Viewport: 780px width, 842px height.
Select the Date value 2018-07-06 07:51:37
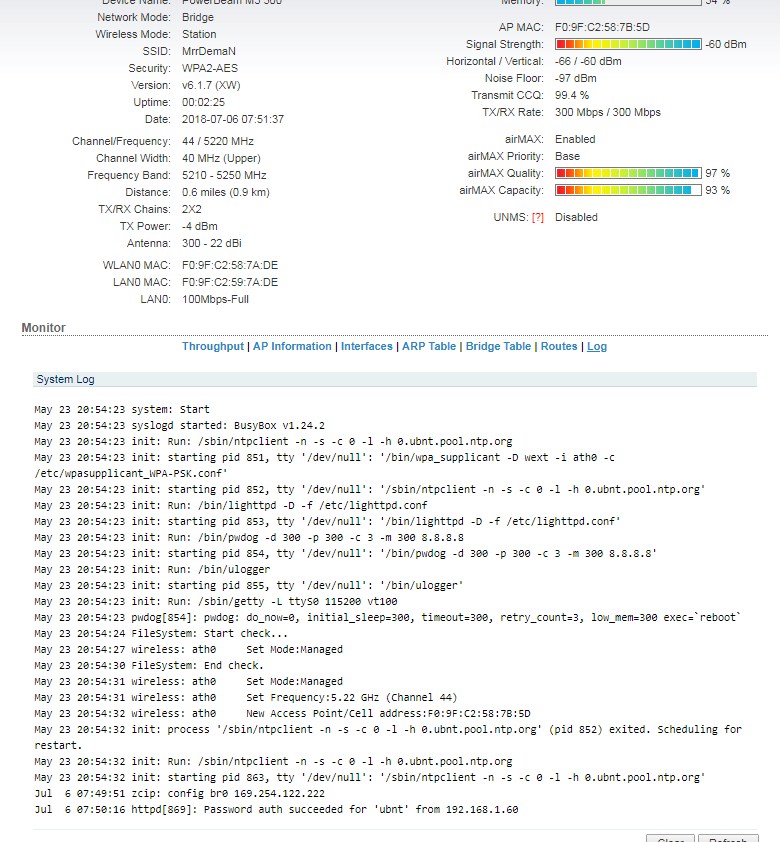pyautogui.click(x=233, y=119)
